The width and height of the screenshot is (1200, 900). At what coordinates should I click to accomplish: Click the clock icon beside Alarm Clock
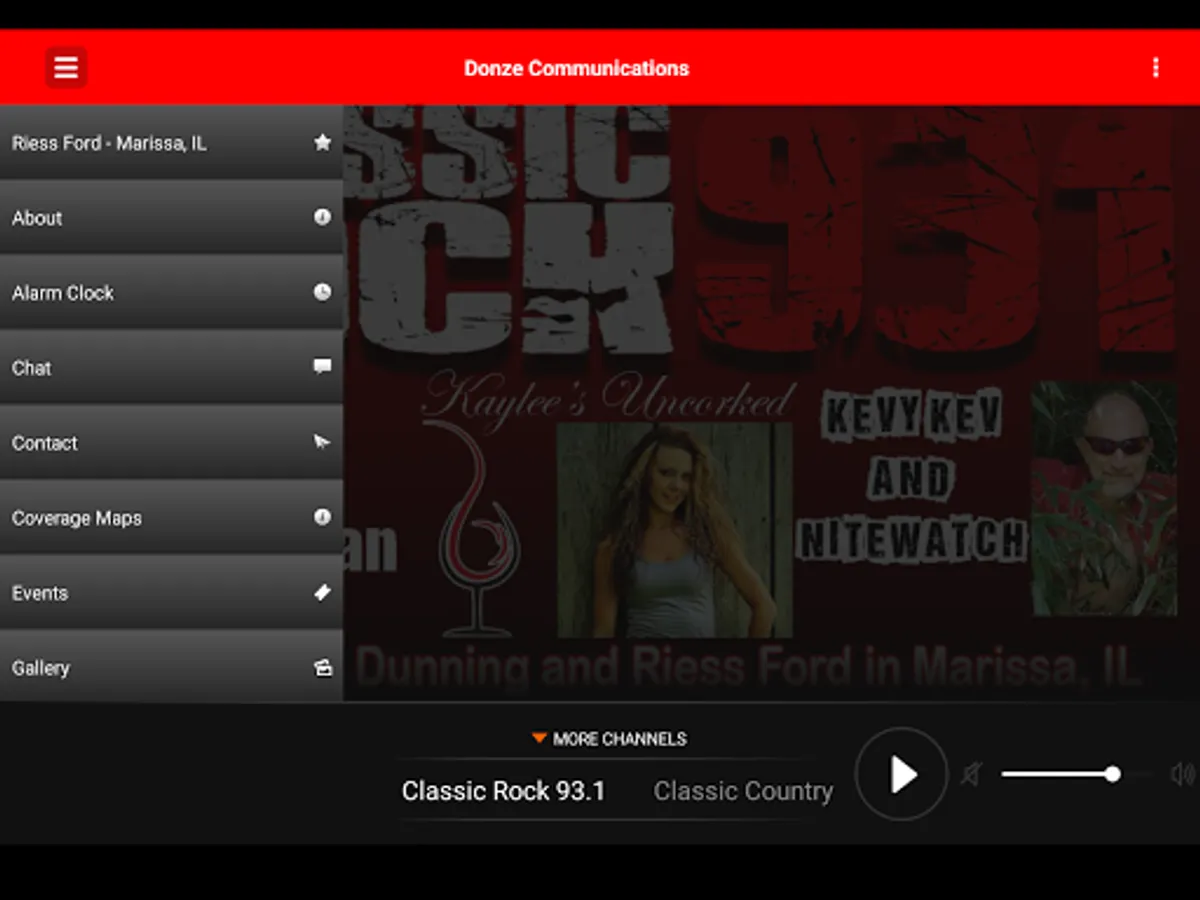point(322,292)
